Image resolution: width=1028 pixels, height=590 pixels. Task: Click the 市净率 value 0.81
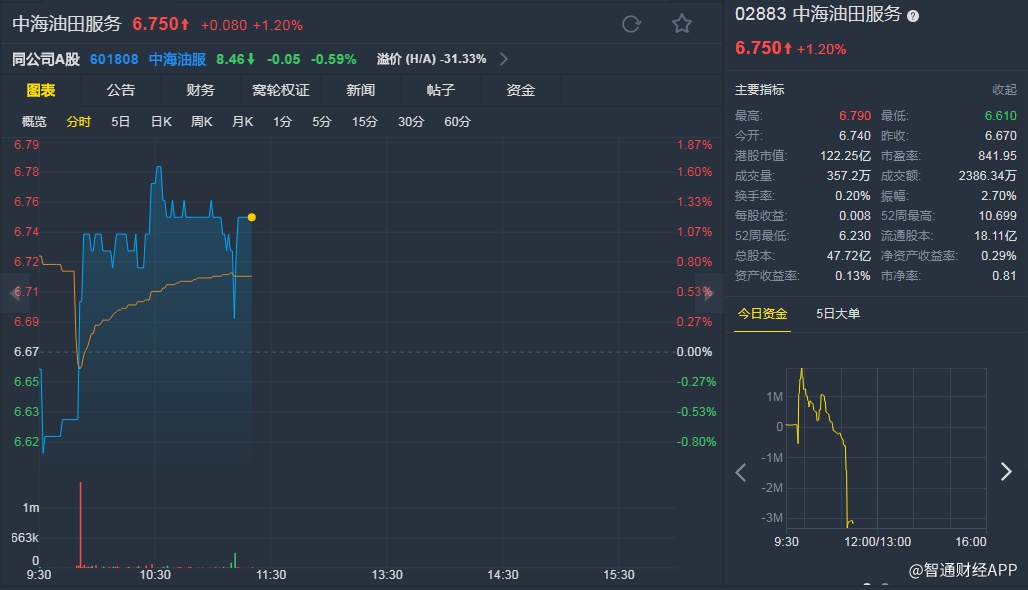pos(1004,276)
